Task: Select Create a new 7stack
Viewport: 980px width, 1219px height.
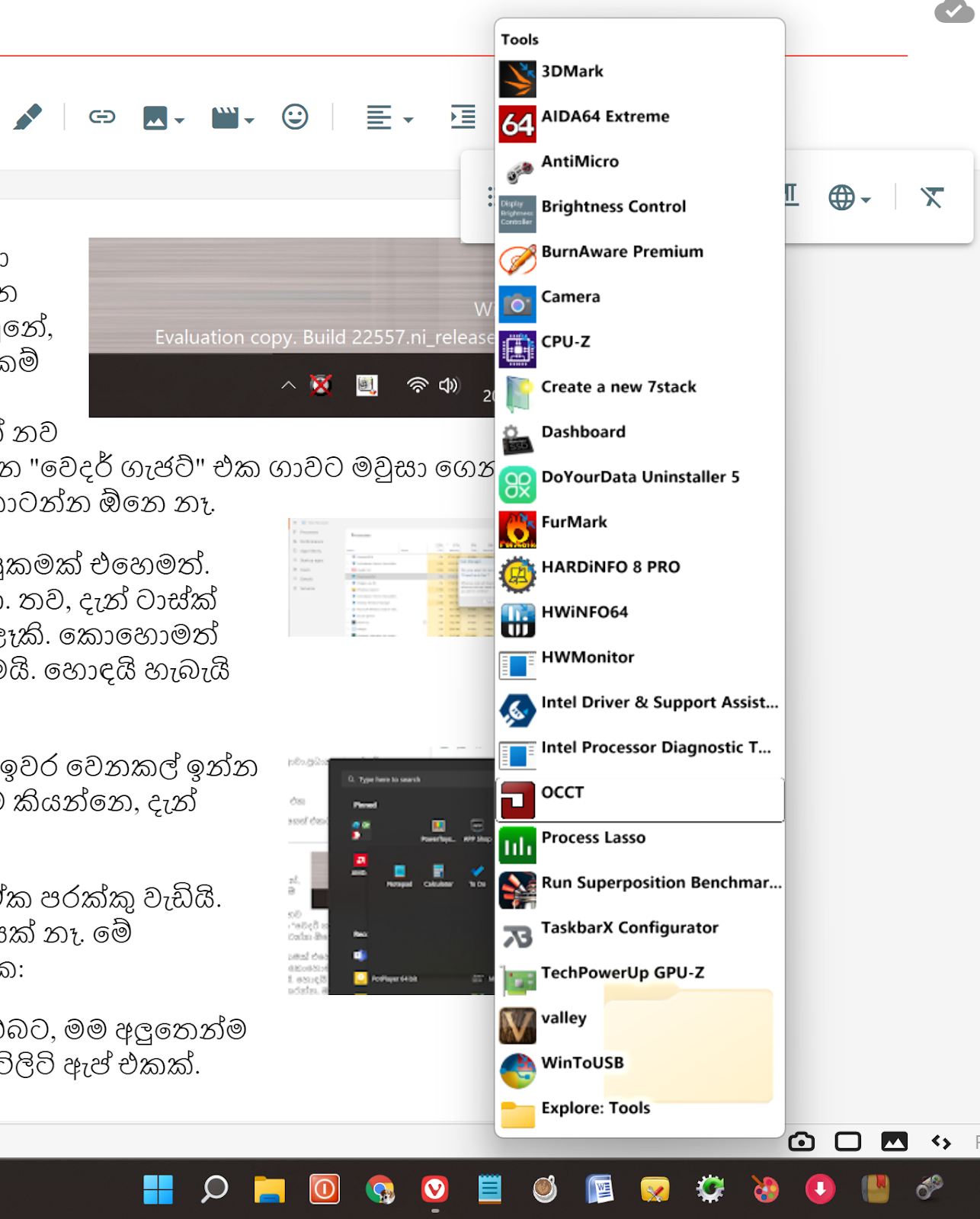Action: pyautogui.click(x=639, y=394)
